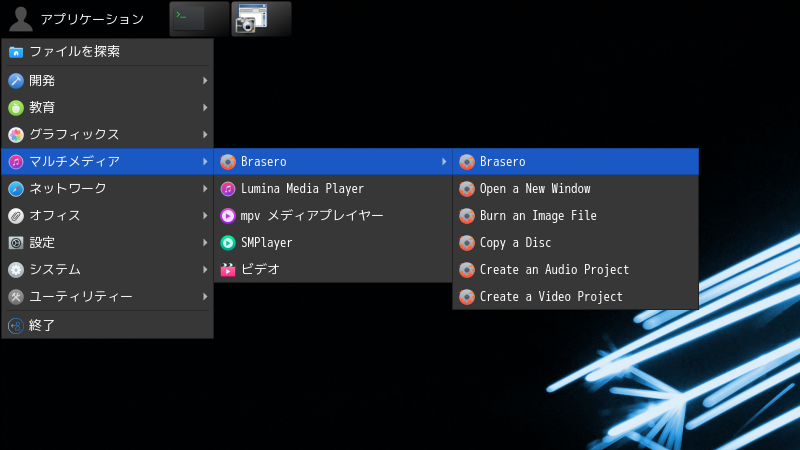
Task: Choose Create an Audio Project
Action: click(x=576, y=269)
